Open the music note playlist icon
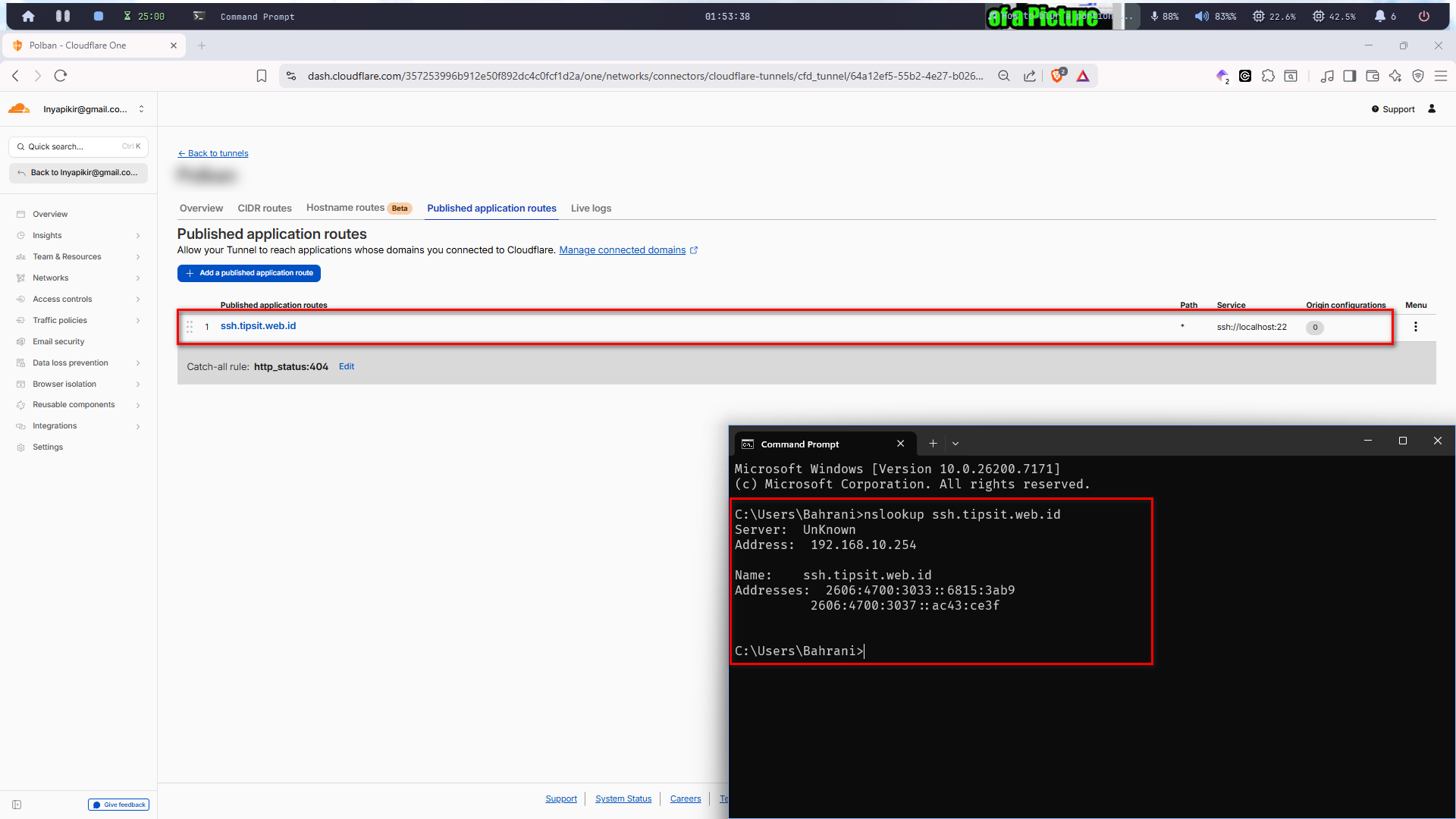 (x=1327, y=76)
